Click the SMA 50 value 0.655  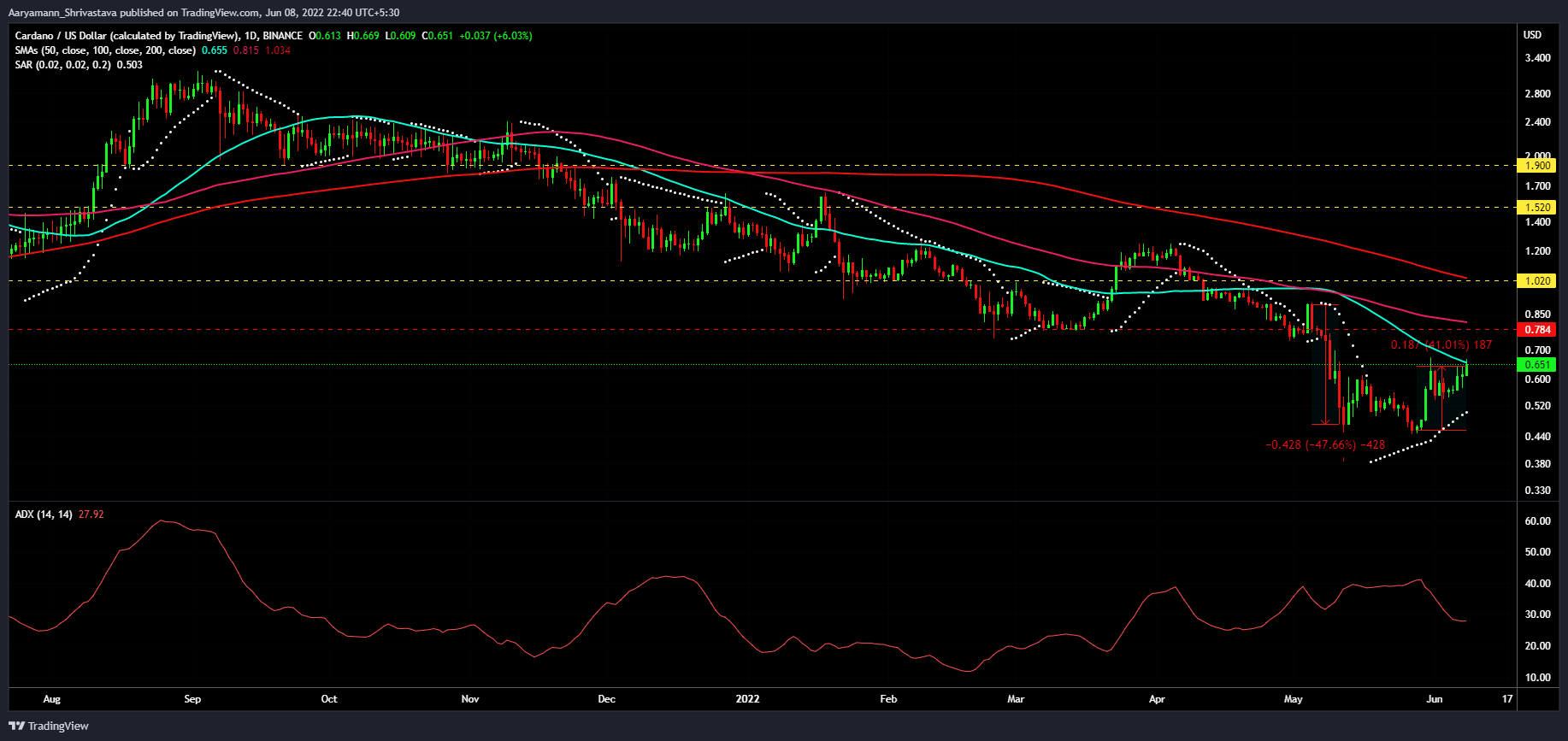(215, 50)
